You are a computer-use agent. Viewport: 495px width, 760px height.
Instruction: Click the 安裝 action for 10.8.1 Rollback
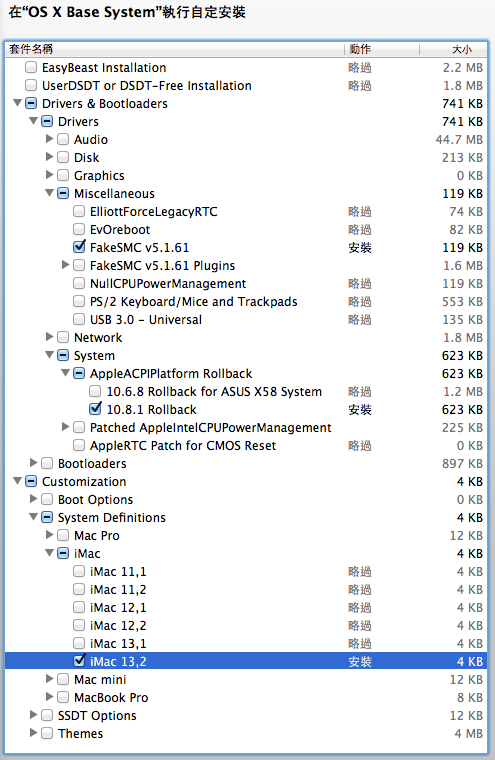(x=360, y=410)
